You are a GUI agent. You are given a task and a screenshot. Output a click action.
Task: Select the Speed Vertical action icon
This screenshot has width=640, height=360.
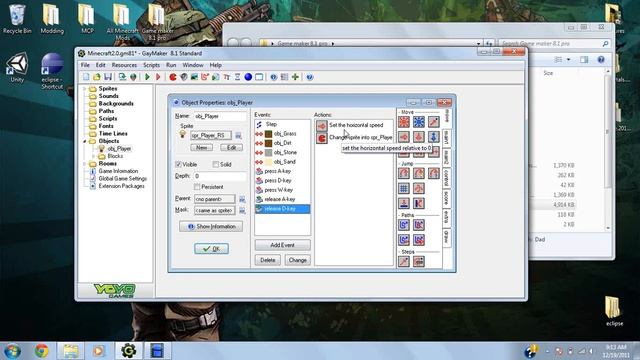pos(419,137)
